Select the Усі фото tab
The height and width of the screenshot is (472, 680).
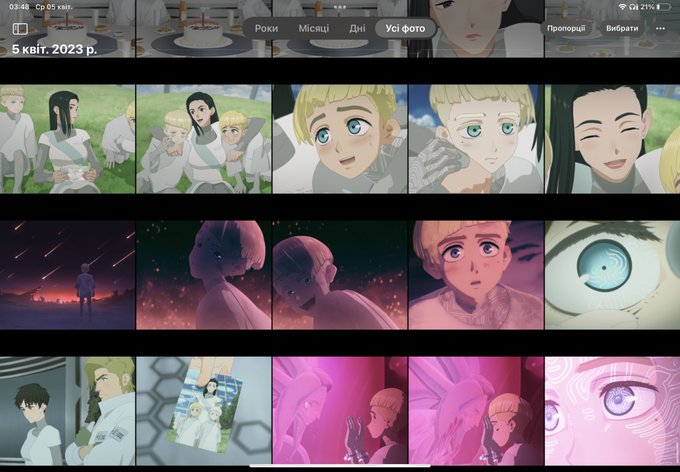[x=405, y=29]
